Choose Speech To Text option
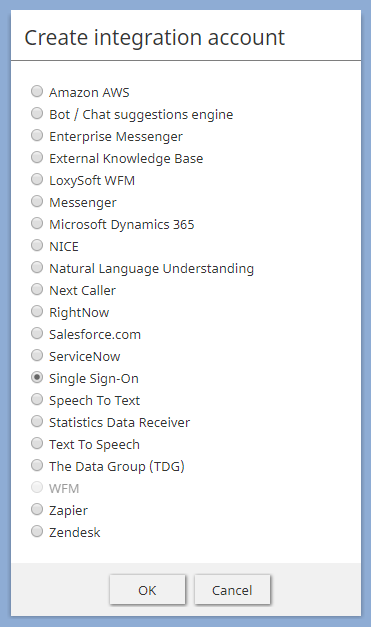The height and width of the screenshot is (627, 371). pyautogui.click(x=37, y=399)
